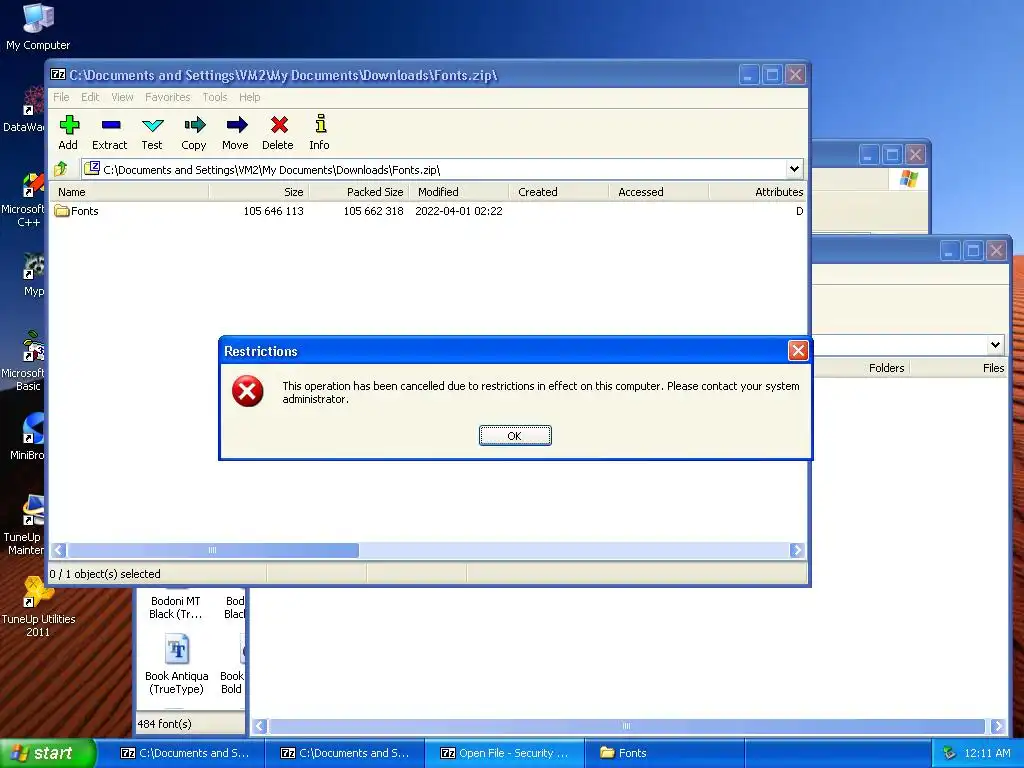Click the 7-Zip scrollbar left arrow
1024x768 pixels.
tap(58, 551)
